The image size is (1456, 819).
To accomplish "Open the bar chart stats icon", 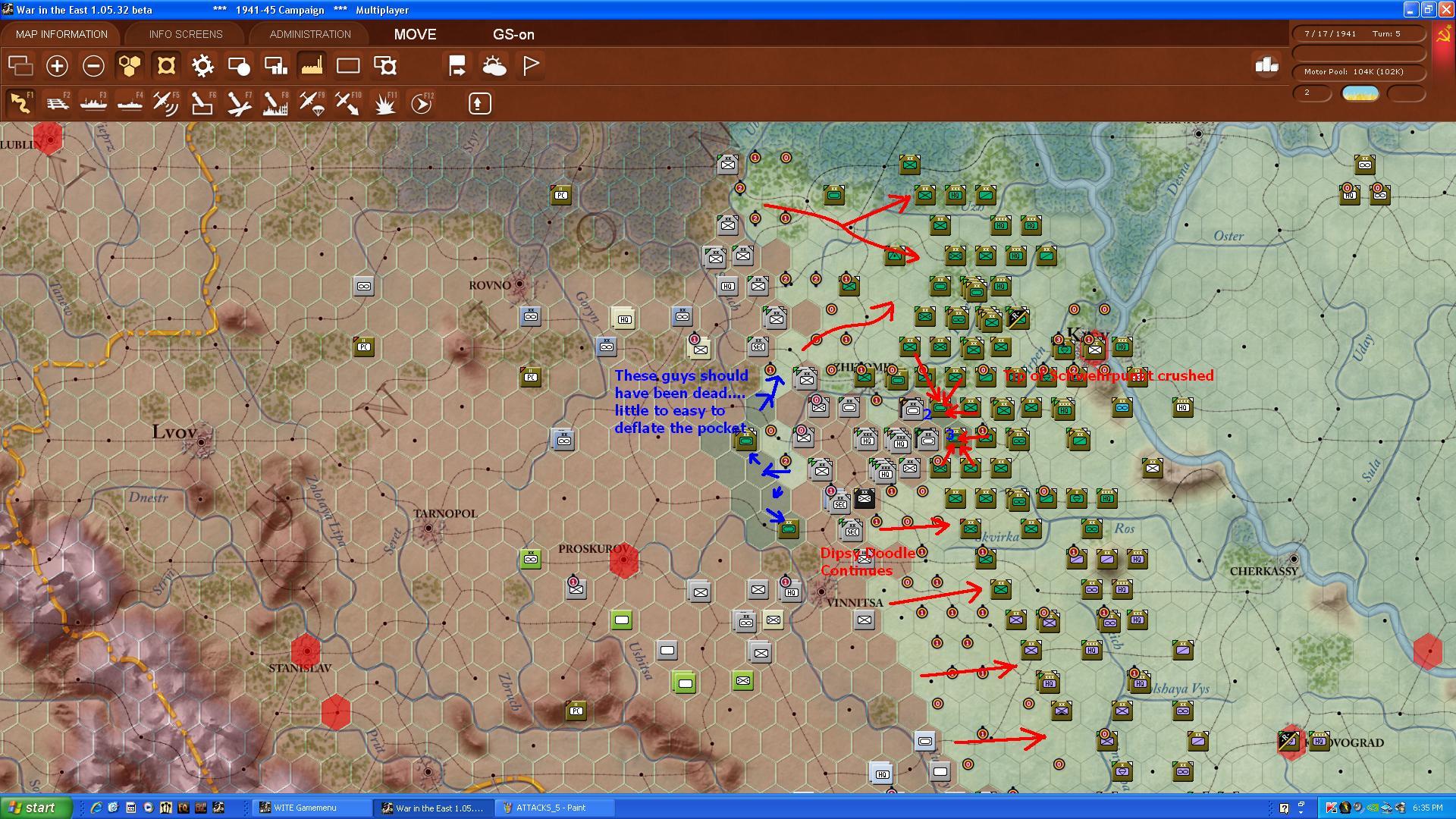I will point(1267,65).
